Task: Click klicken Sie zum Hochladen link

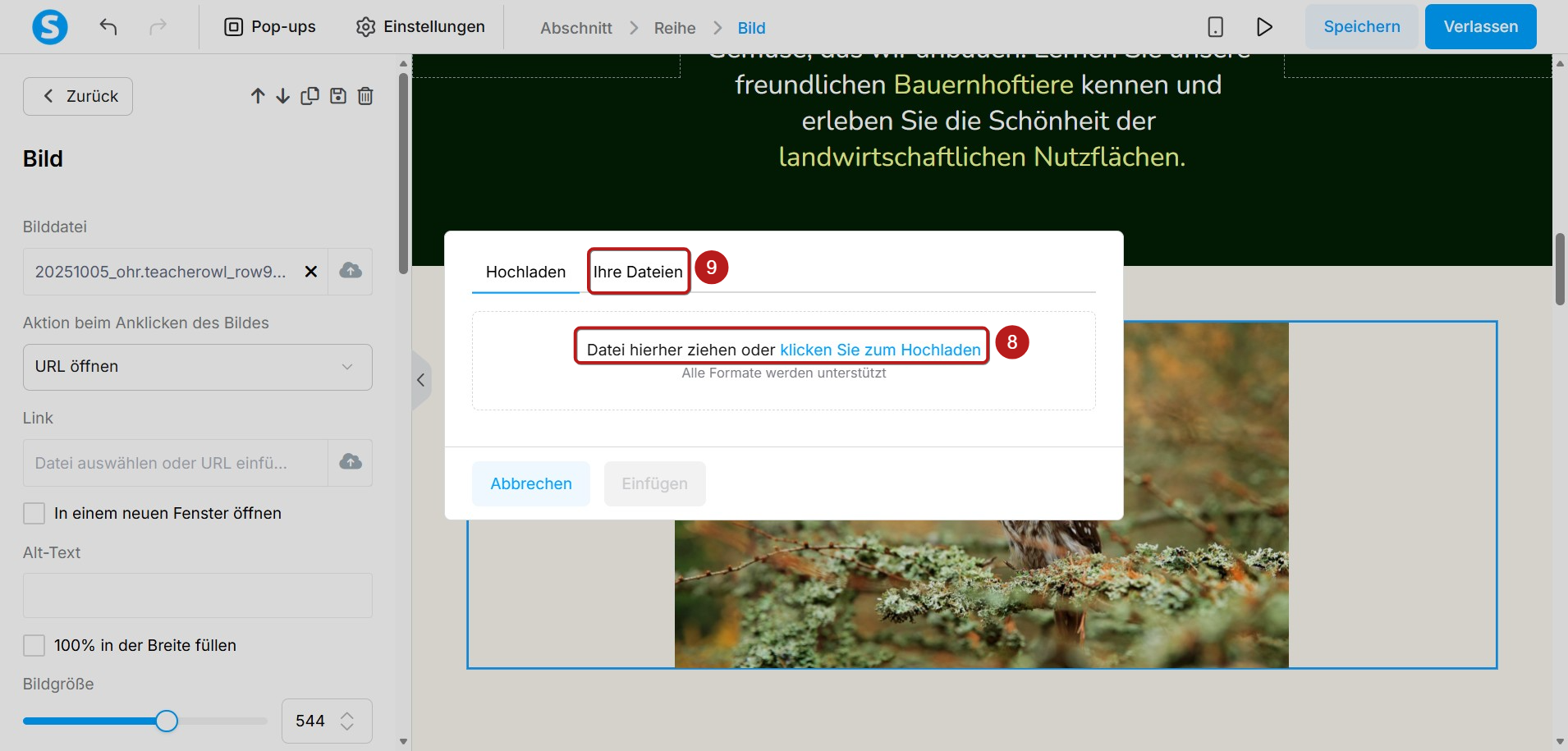Action: [880, 350]
